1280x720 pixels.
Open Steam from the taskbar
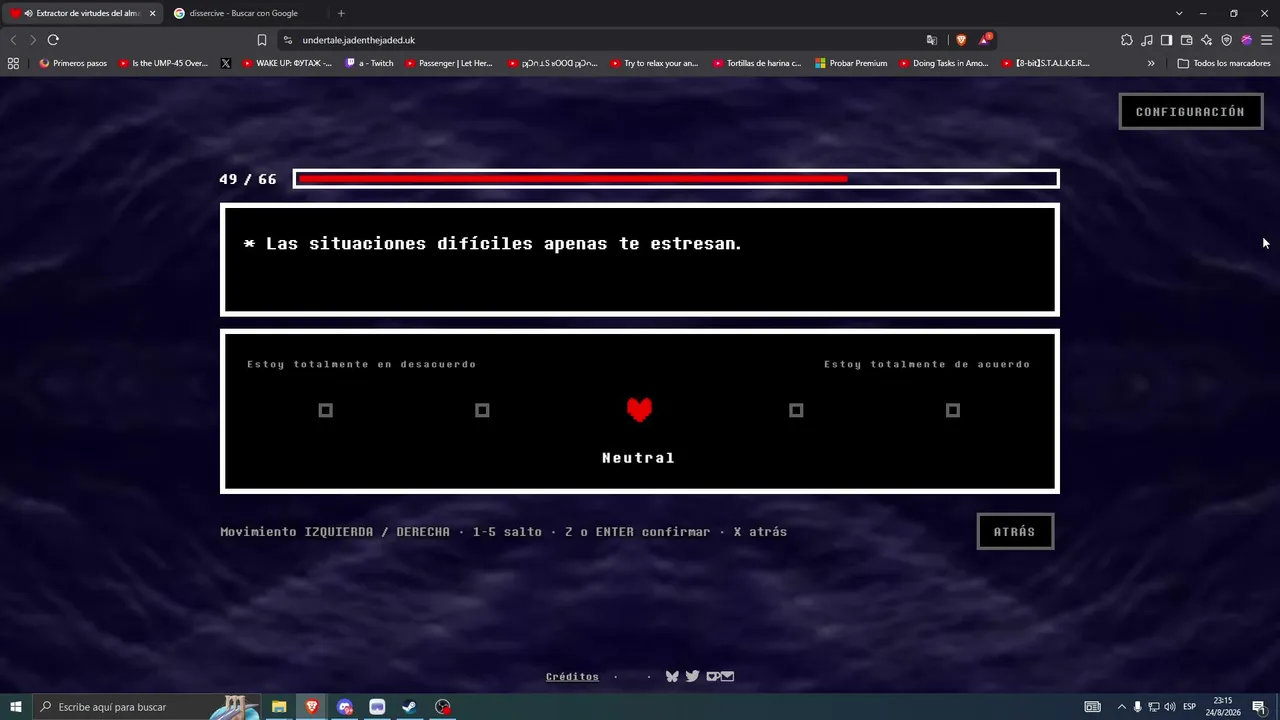click(409, 707)
